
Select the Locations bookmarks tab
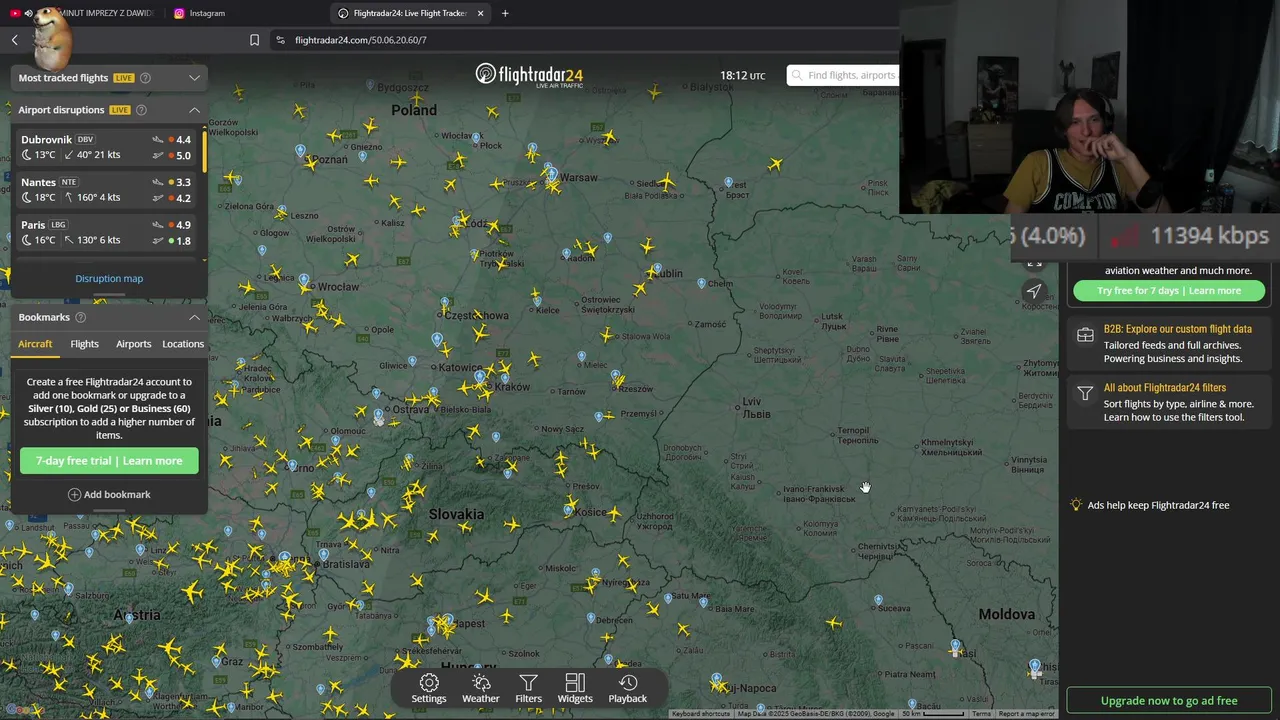pos(183,344)
